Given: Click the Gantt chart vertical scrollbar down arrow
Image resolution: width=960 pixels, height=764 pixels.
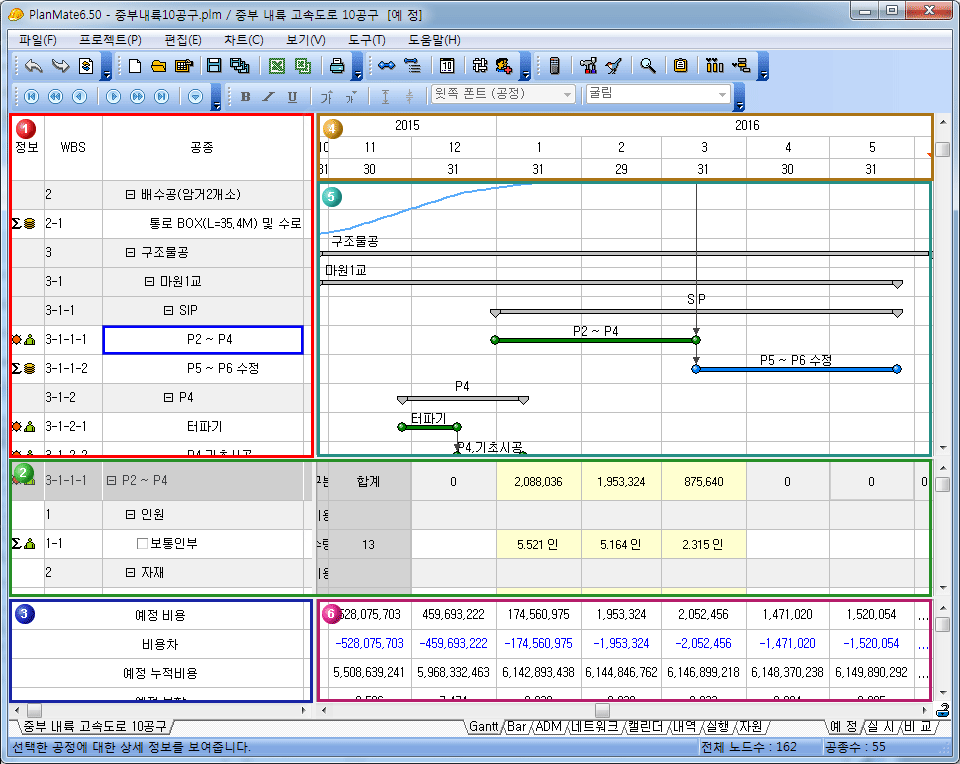Looking at the screenshot, I should pyautogui.click(x=942, y=447).
